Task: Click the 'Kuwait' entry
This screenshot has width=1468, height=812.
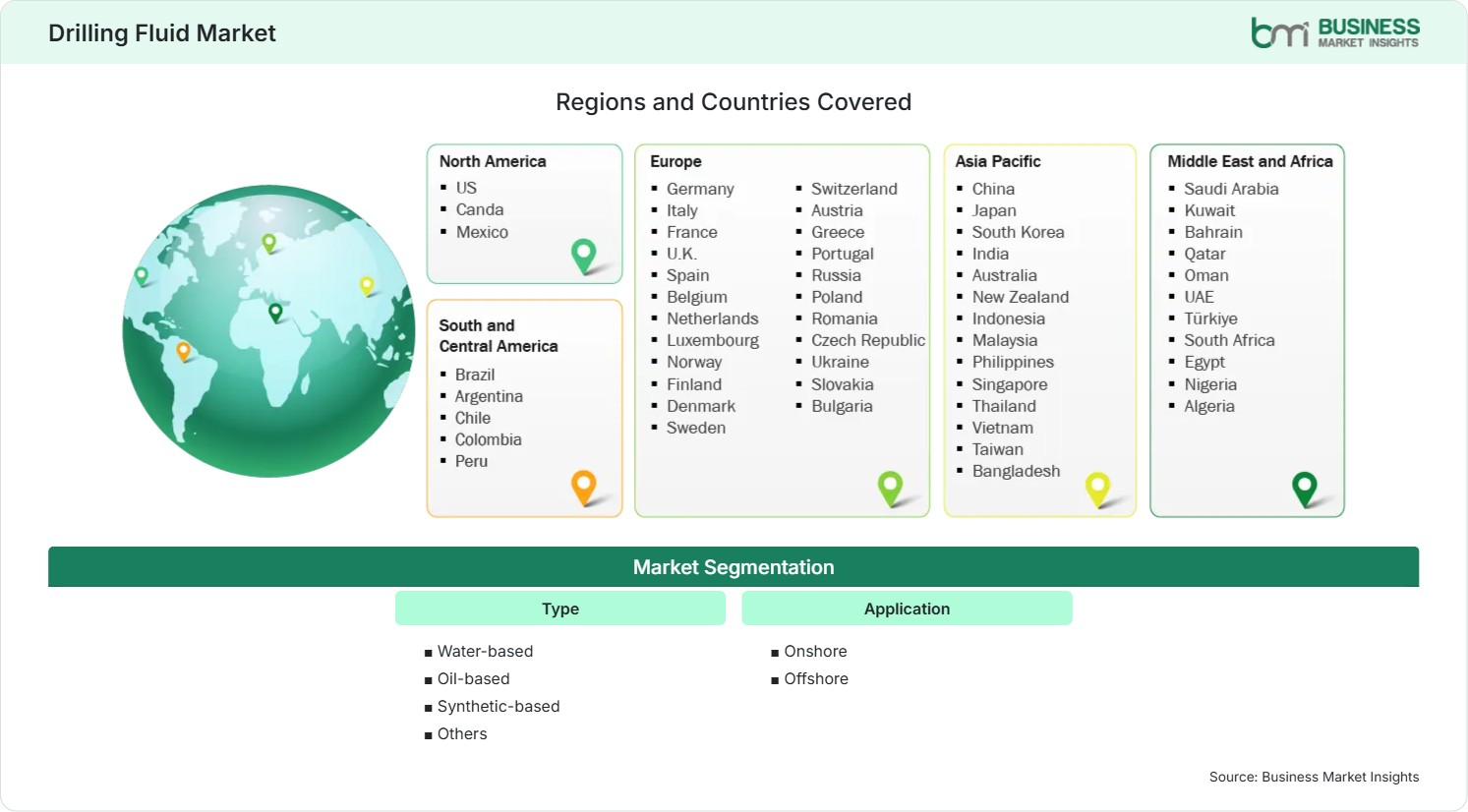Action: tap(1209, 210)
